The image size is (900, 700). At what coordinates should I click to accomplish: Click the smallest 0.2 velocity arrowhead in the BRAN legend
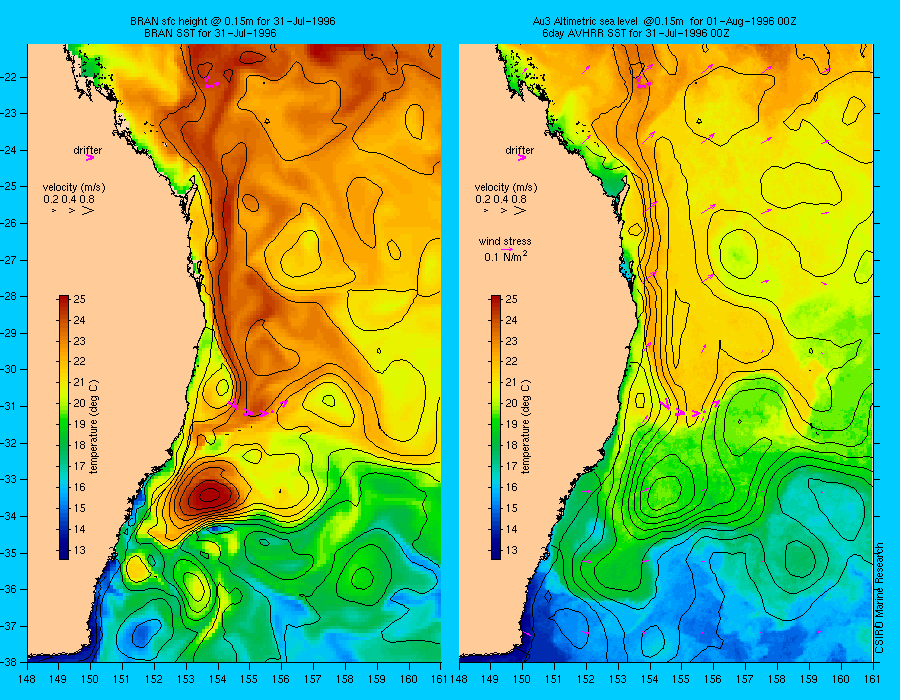54,211
